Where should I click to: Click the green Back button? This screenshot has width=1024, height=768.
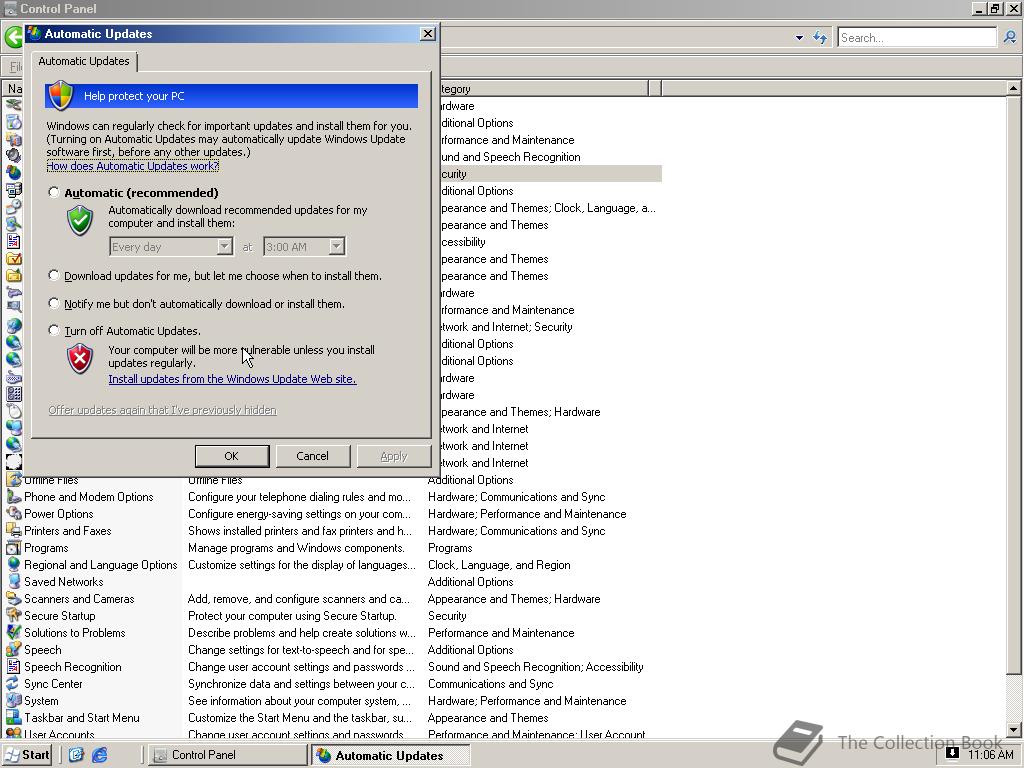pos(13,37)
